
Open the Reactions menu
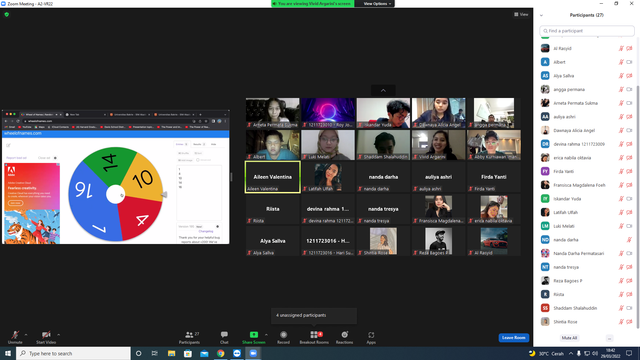click(x=344, y=337)
